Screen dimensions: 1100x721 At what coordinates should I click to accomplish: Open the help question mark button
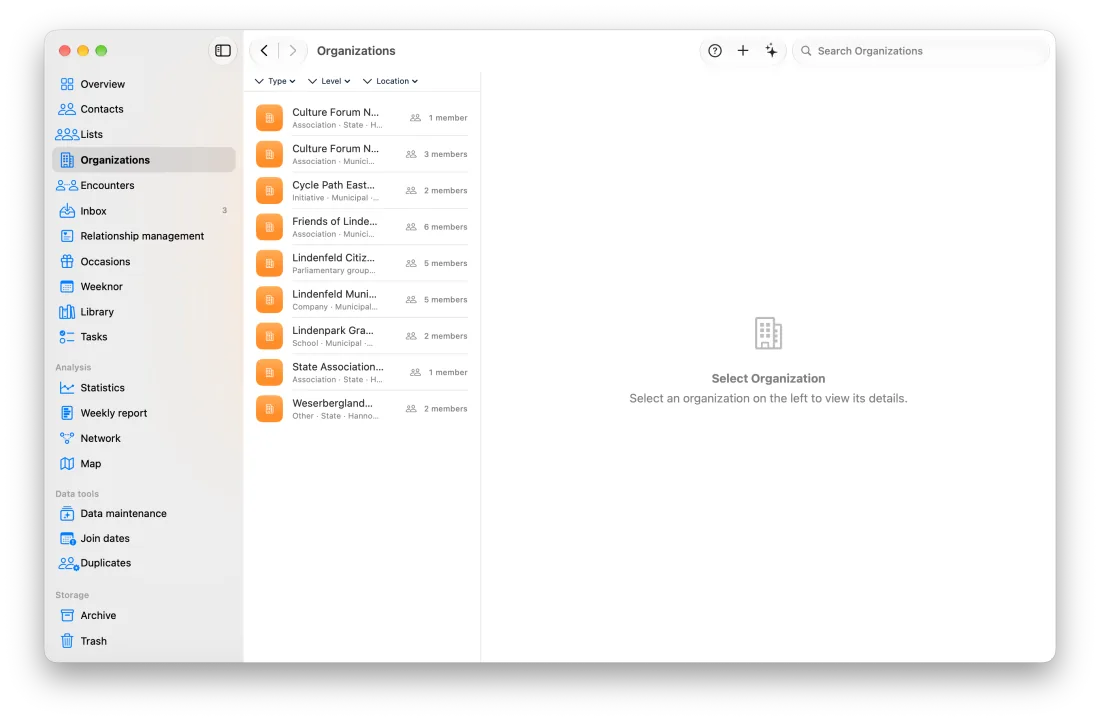pyautogui.click(x=714, y=50)
